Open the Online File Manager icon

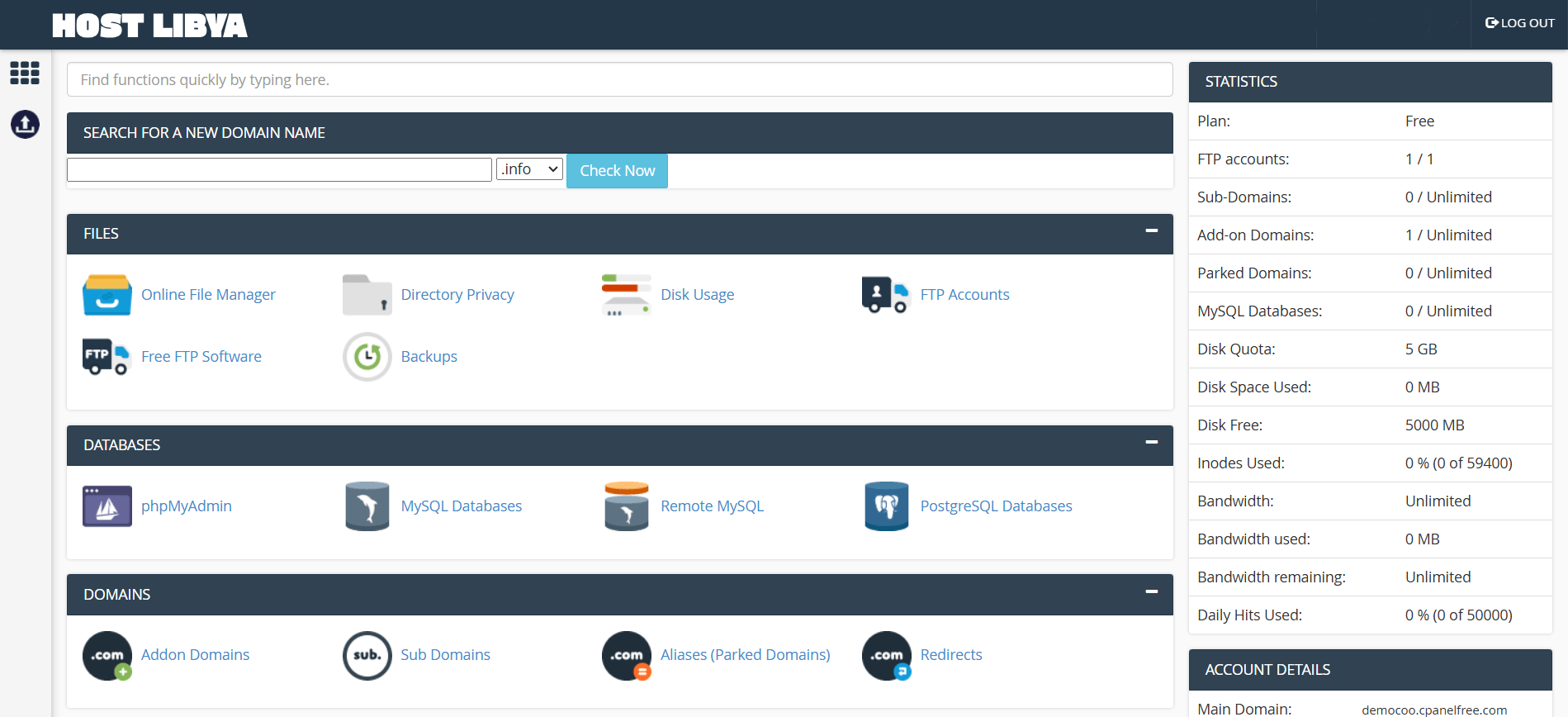pos(107,295)
